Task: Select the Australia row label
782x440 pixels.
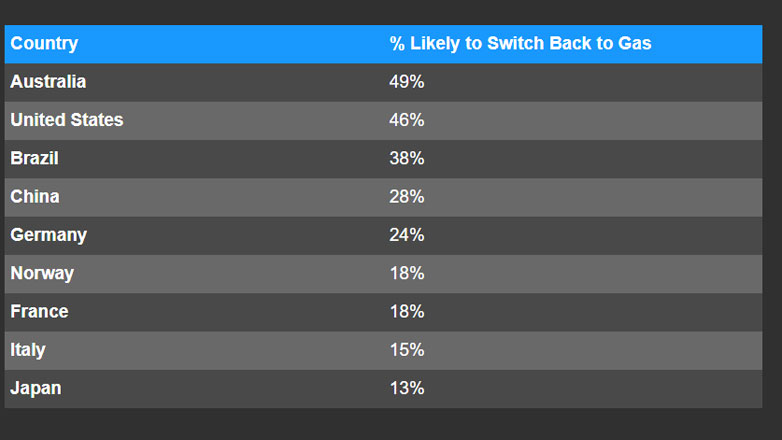Action: pos(48,82)
